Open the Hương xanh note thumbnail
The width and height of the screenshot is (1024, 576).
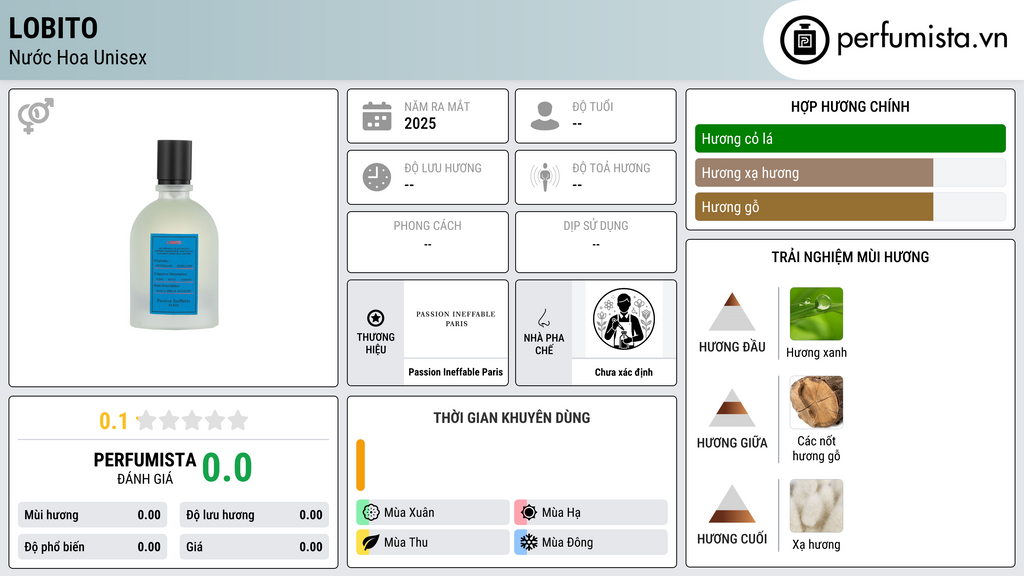[x=816, y=313]
